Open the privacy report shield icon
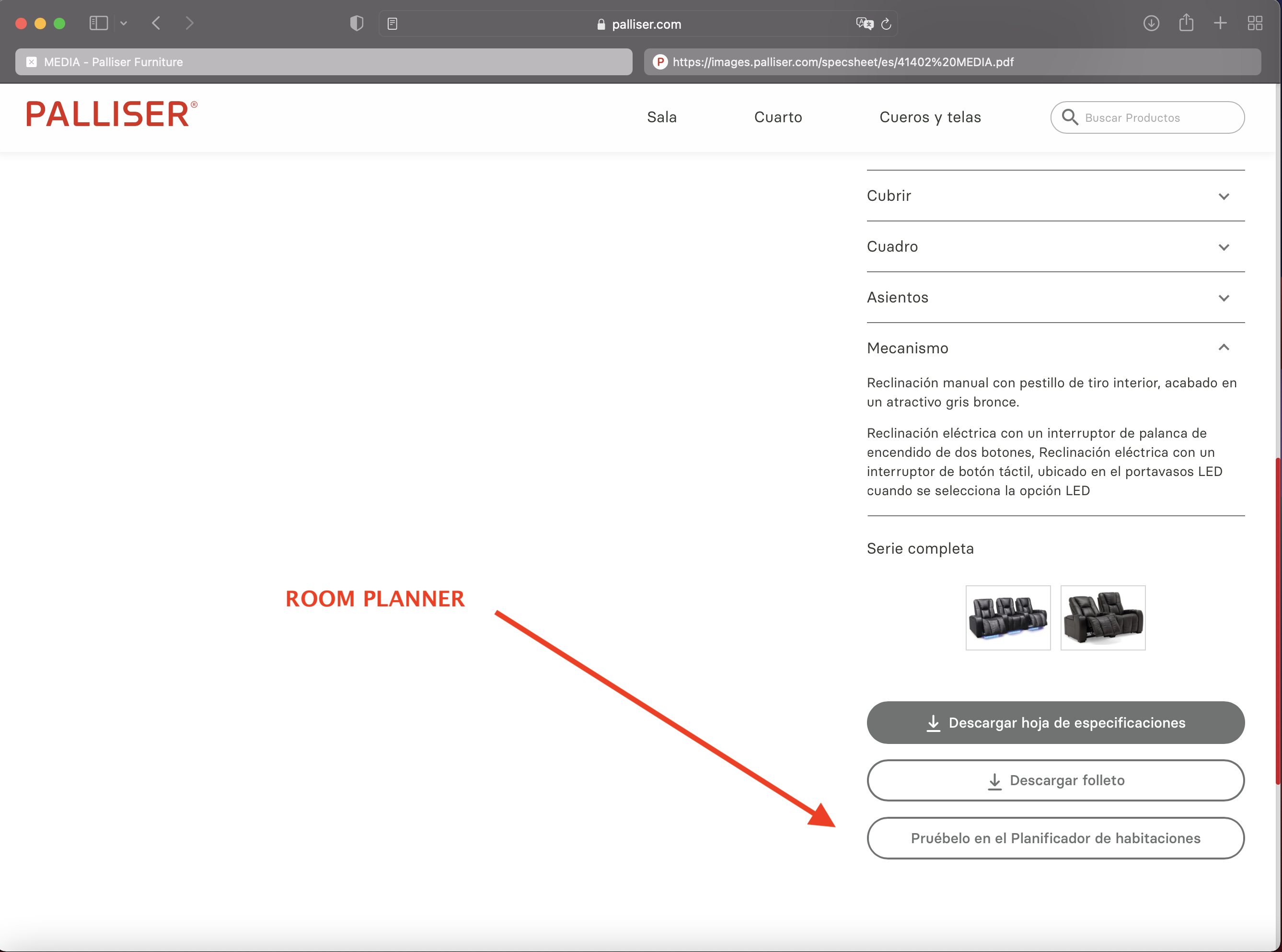Viewport: 1282px width, 952px height. 357,23
